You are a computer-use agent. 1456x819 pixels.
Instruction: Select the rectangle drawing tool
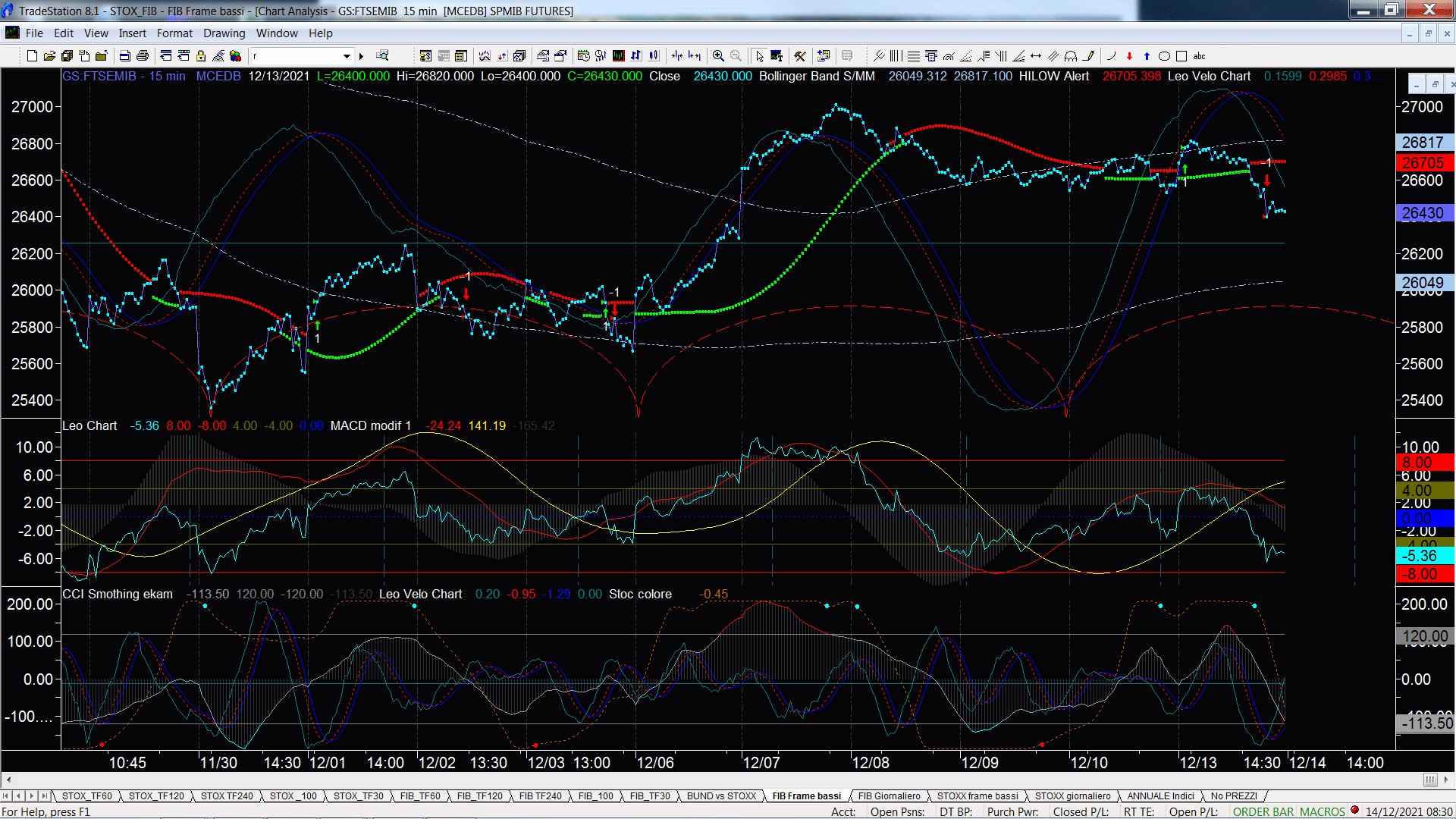pos(1181,56)
